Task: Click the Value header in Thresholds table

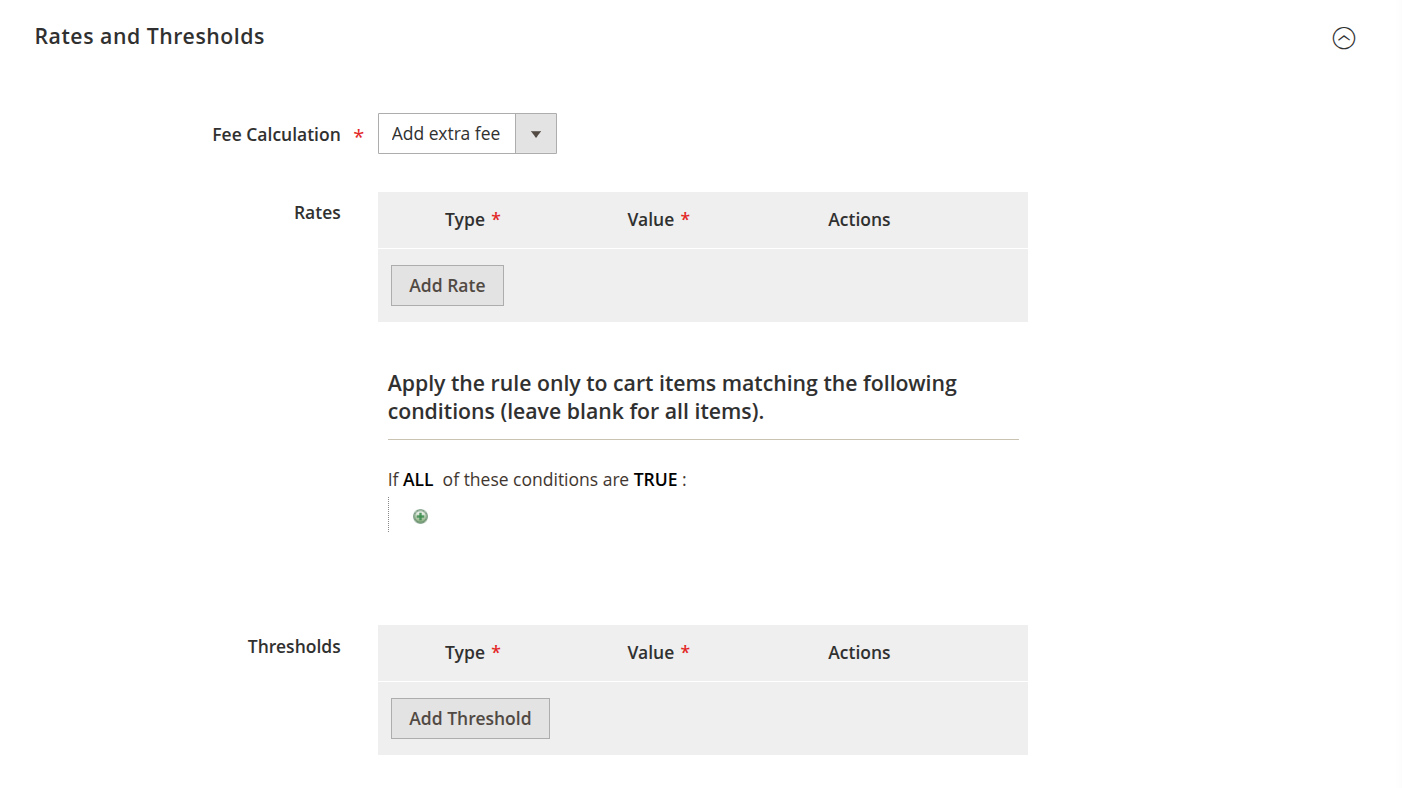Action: pyautogui.click(x=651, y=652)
